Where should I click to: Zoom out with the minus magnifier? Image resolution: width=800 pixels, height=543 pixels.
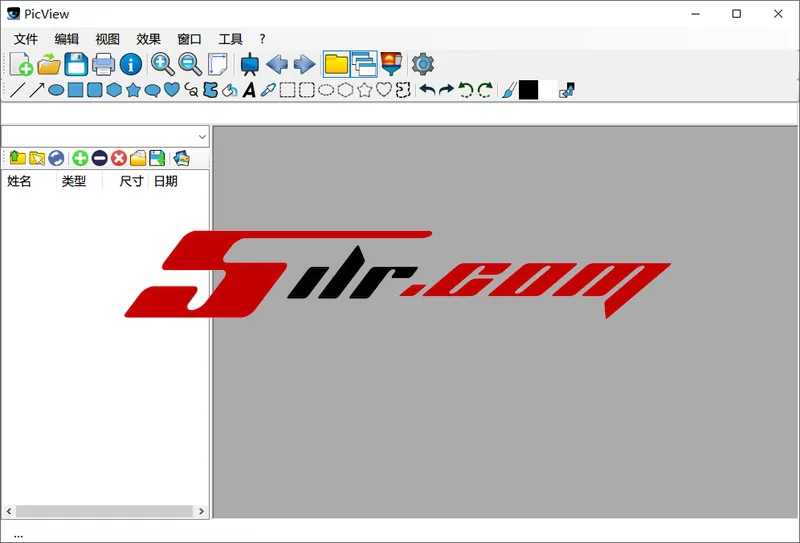[x=190, y=64]
